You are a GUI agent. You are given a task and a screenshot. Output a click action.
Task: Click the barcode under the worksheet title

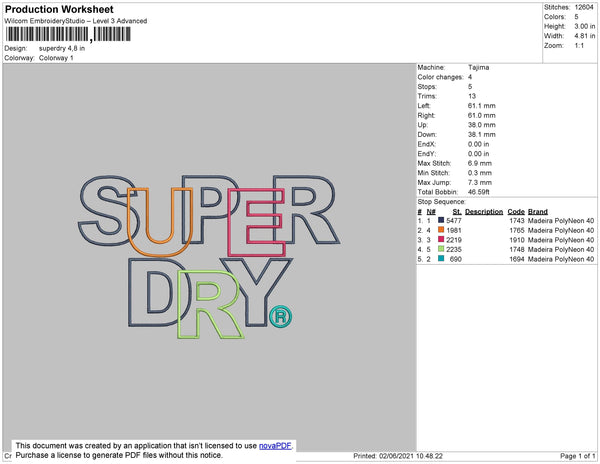coord(68,34)
